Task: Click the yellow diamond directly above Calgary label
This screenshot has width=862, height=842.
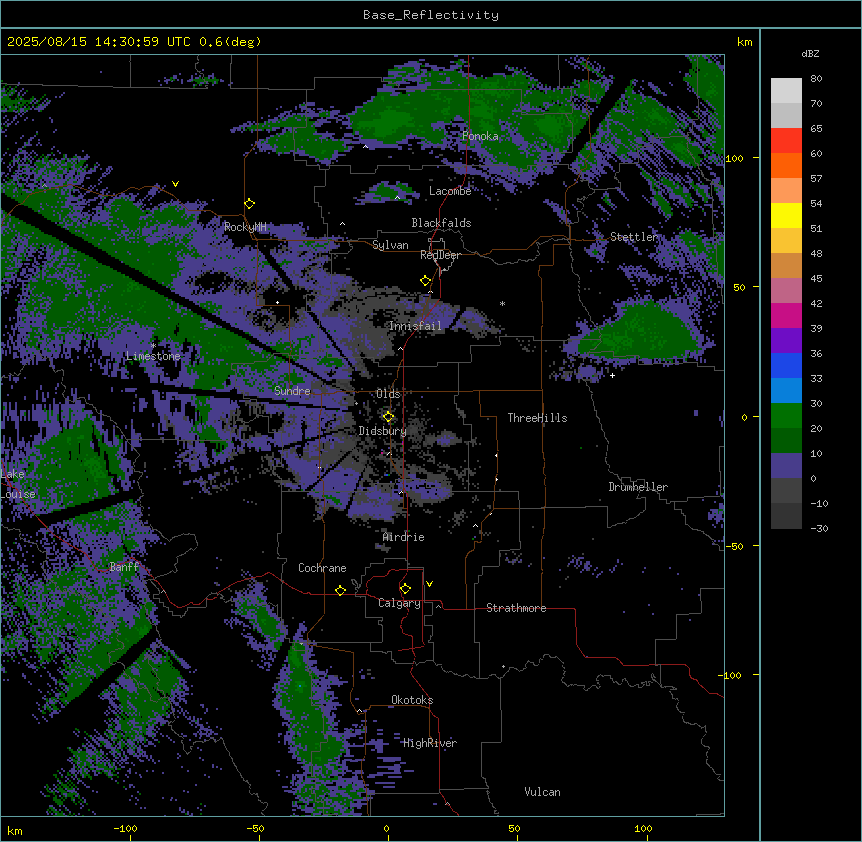Action: (405, 589)
